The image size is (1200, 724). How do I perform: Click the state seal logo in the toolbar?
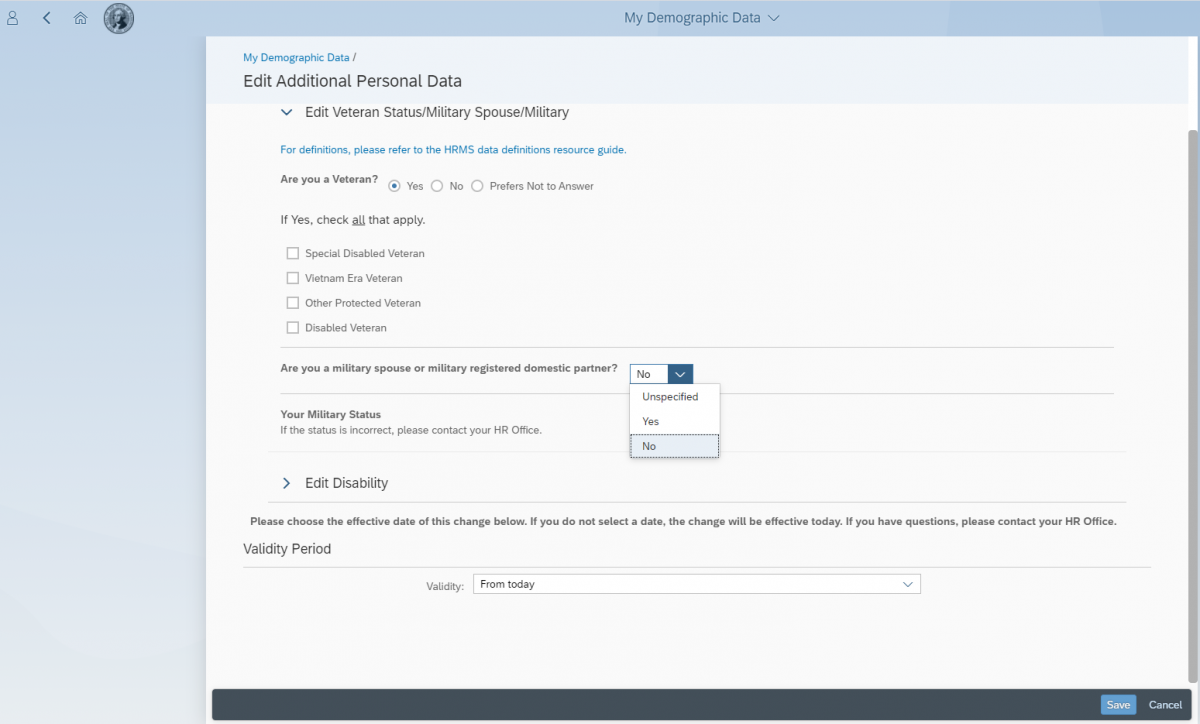click(118, 18)
